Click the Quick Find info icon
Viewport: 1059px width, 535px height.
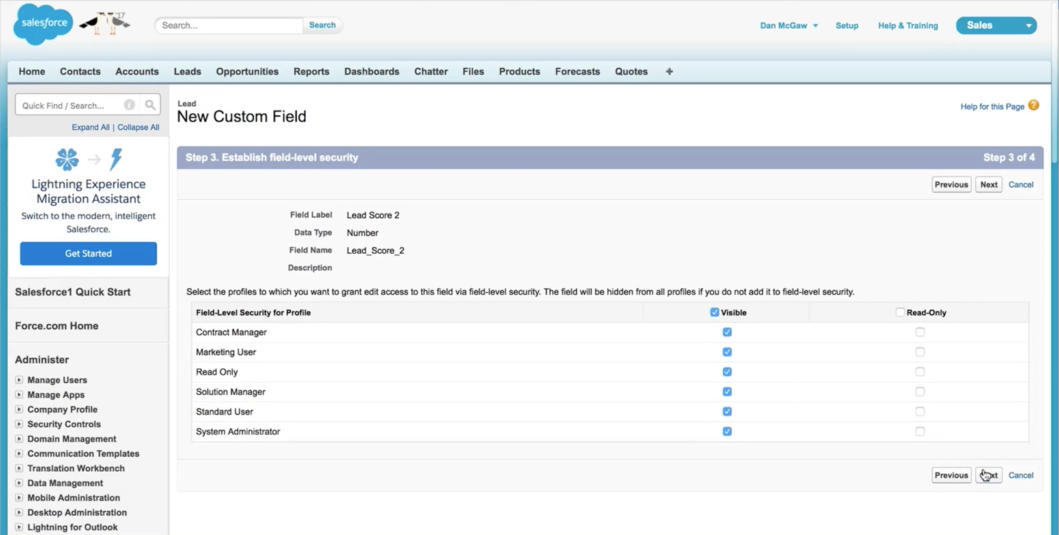point(129,105)
